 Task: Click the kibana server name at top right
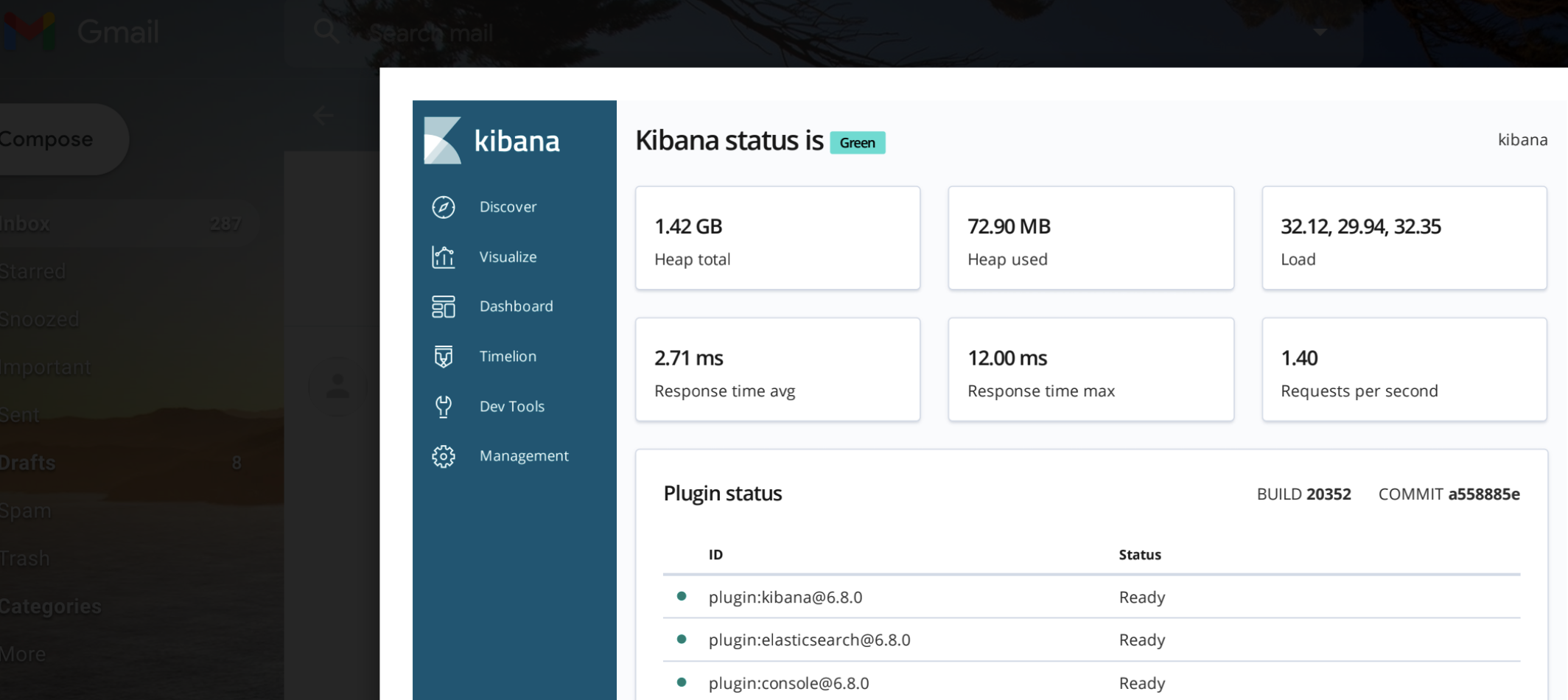(1522, 140)
